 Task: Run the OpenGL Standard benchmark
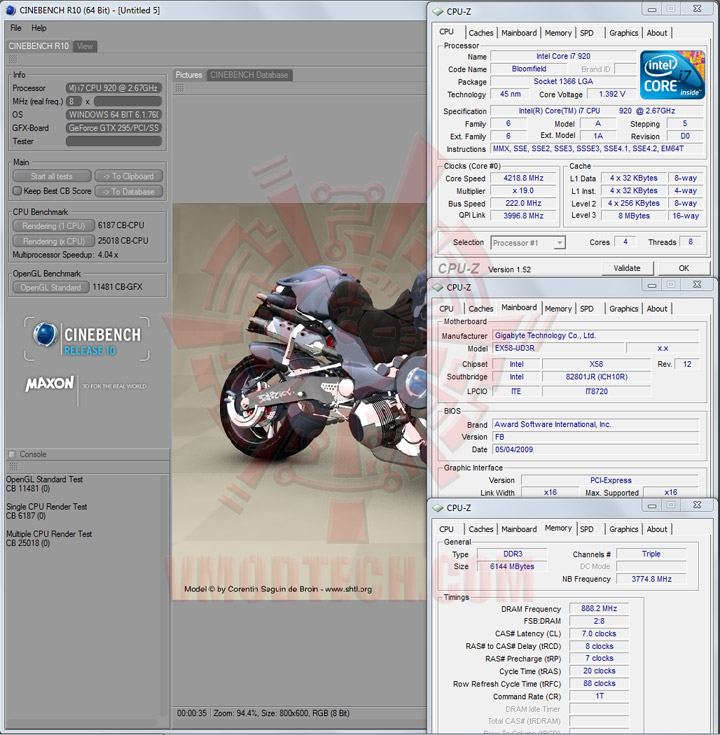point(51,287)
